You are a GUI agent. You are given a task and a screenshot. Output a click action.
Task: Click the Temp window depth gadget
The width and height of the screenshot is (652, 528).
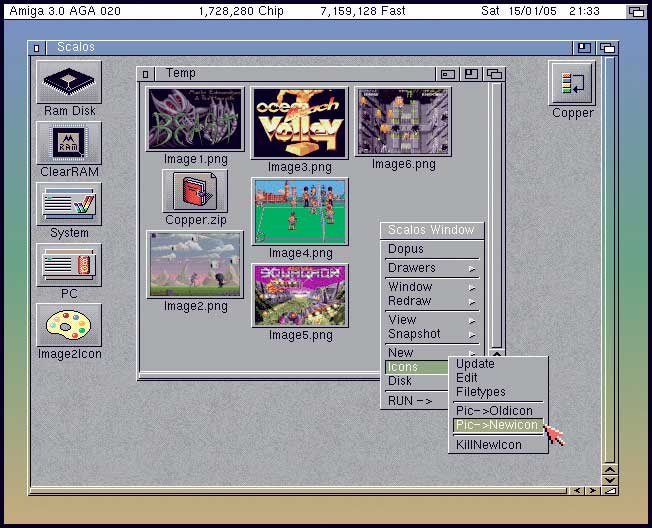point(494,74)
